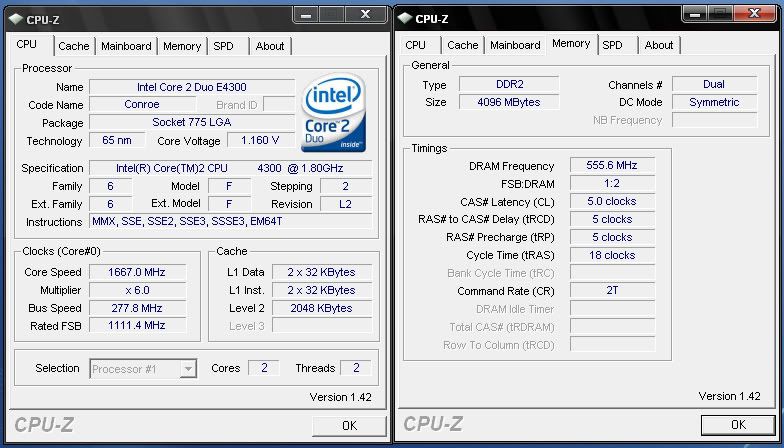Click the Core Speed value 1667.0 MHz

point(138,272)
